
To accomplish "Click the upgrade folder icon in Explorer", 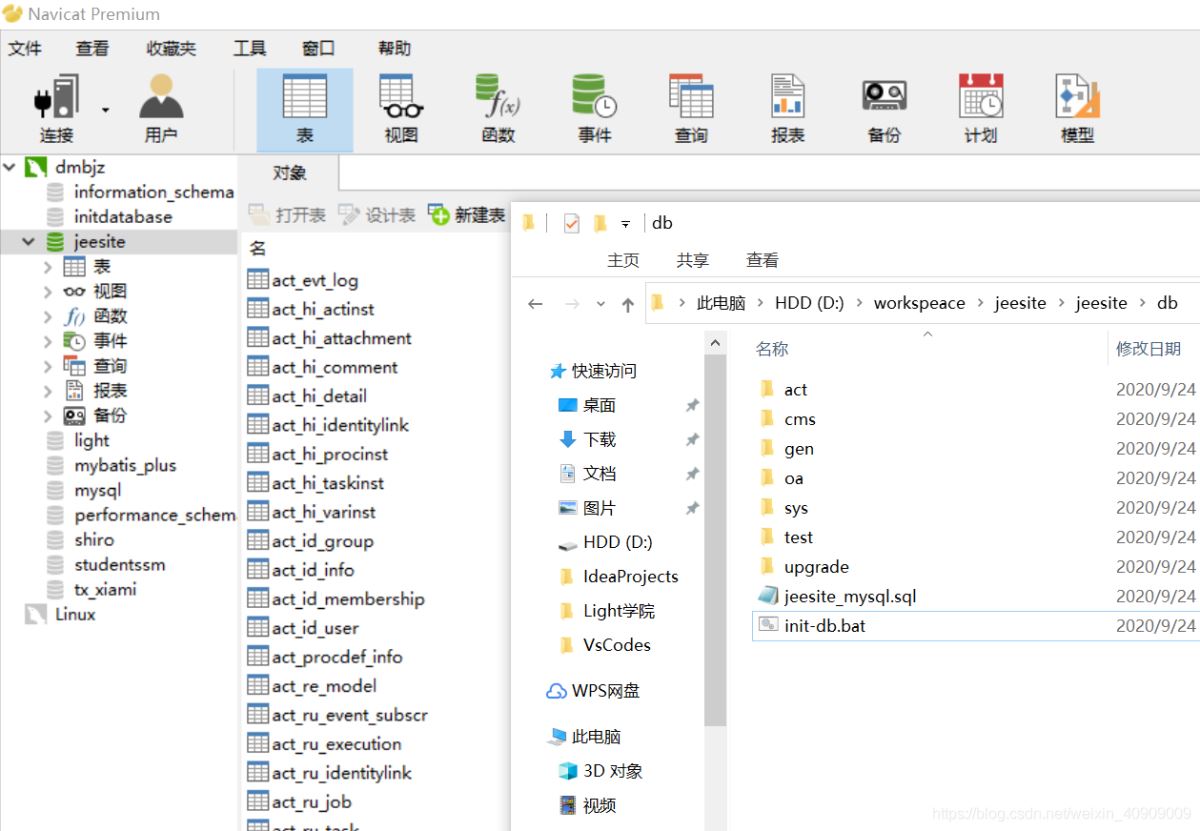I will coord(768,566).
